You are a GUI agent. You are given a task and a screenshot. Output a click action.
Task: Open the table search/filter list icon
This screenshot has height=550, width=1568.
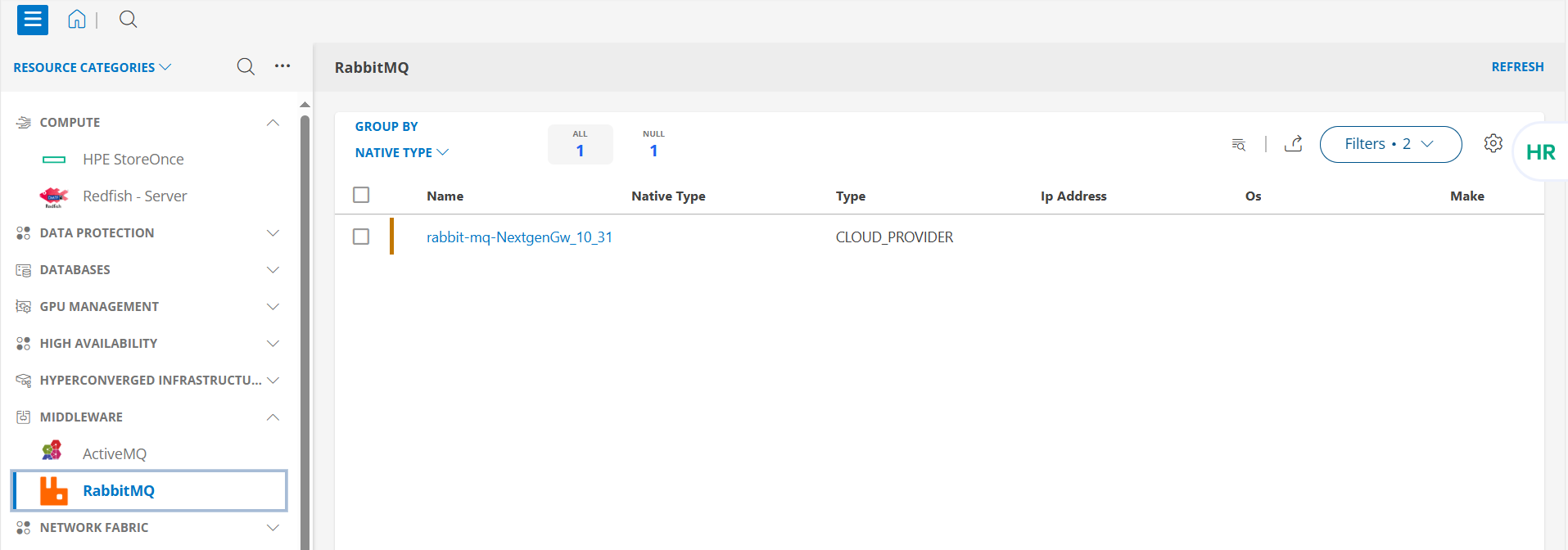click(1239, 145)
